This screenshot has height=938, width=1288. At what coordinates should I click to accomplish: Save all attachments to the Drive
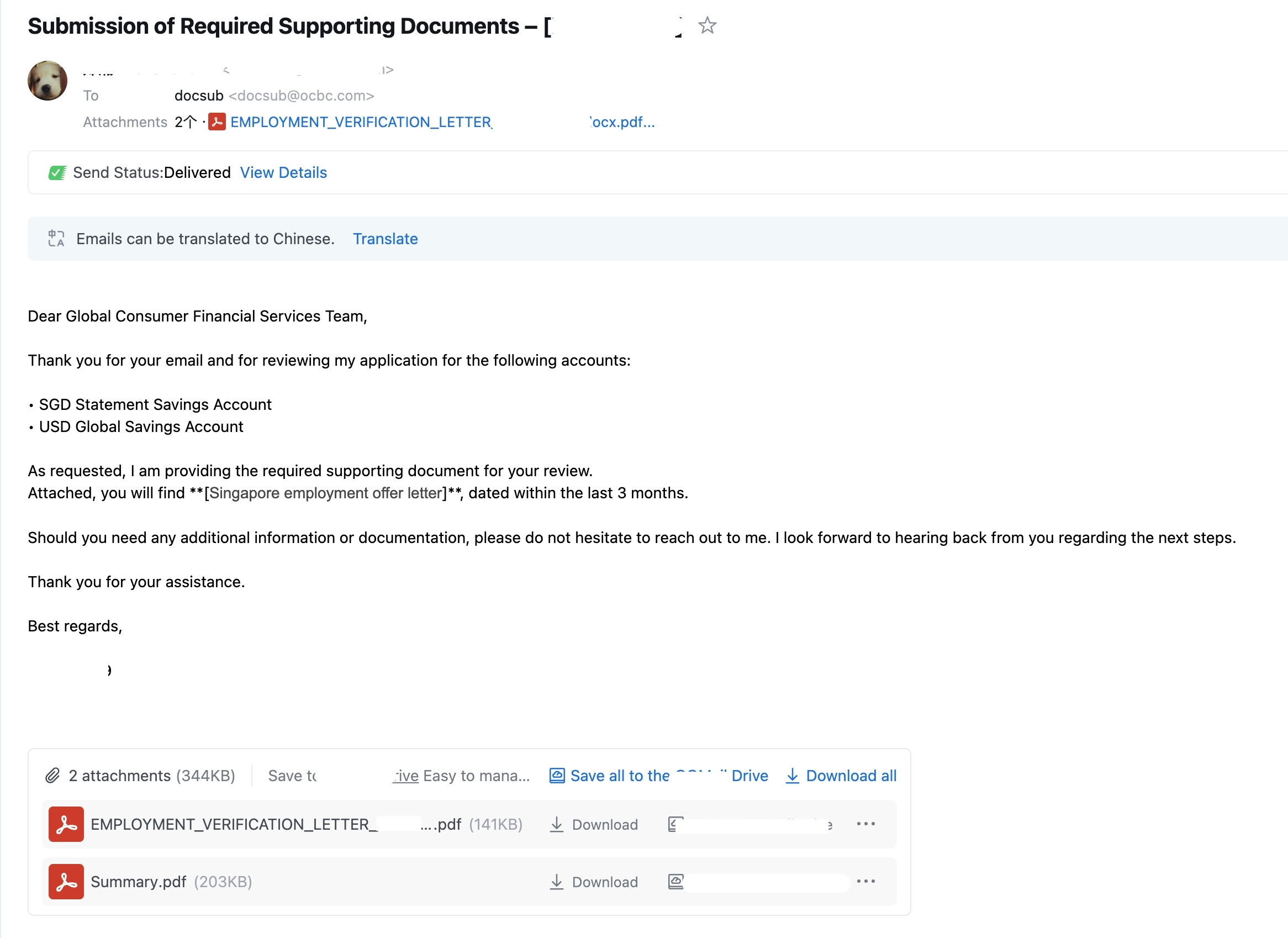[x=659, y=776]
